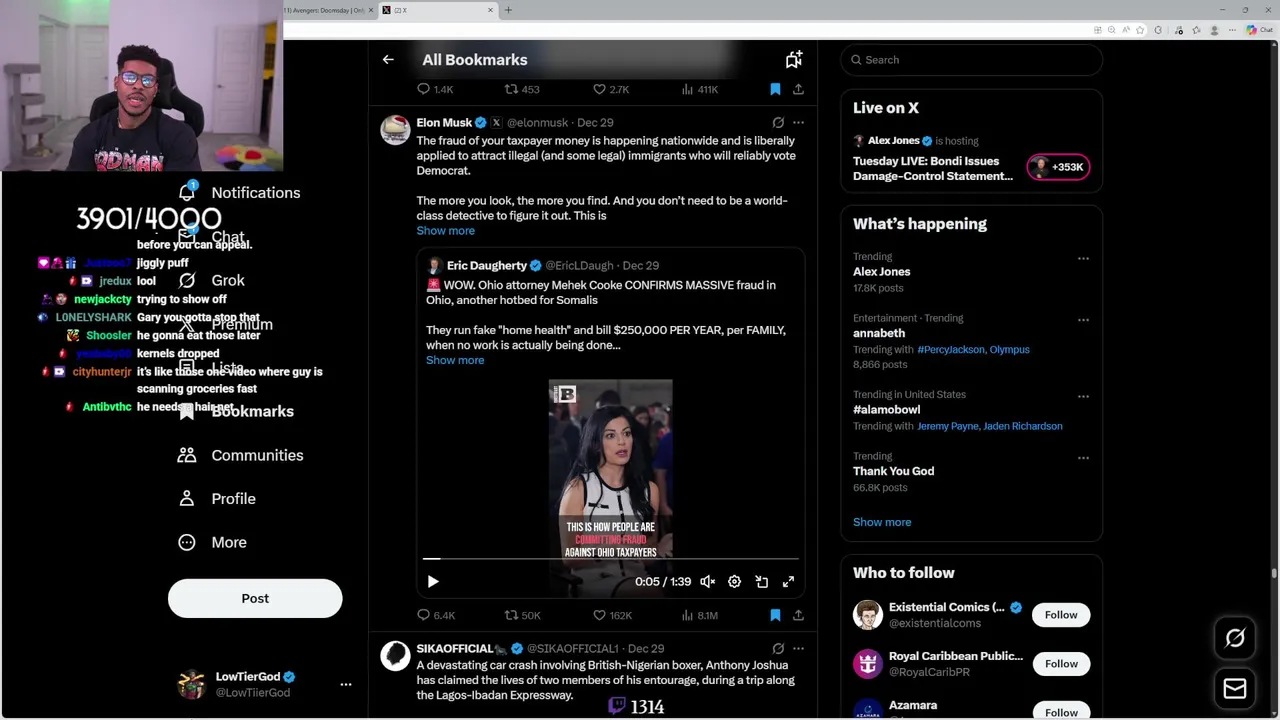Go to Bookmarks in the sidebar
Screen dimensions: 1280x720
click(237, 411)
